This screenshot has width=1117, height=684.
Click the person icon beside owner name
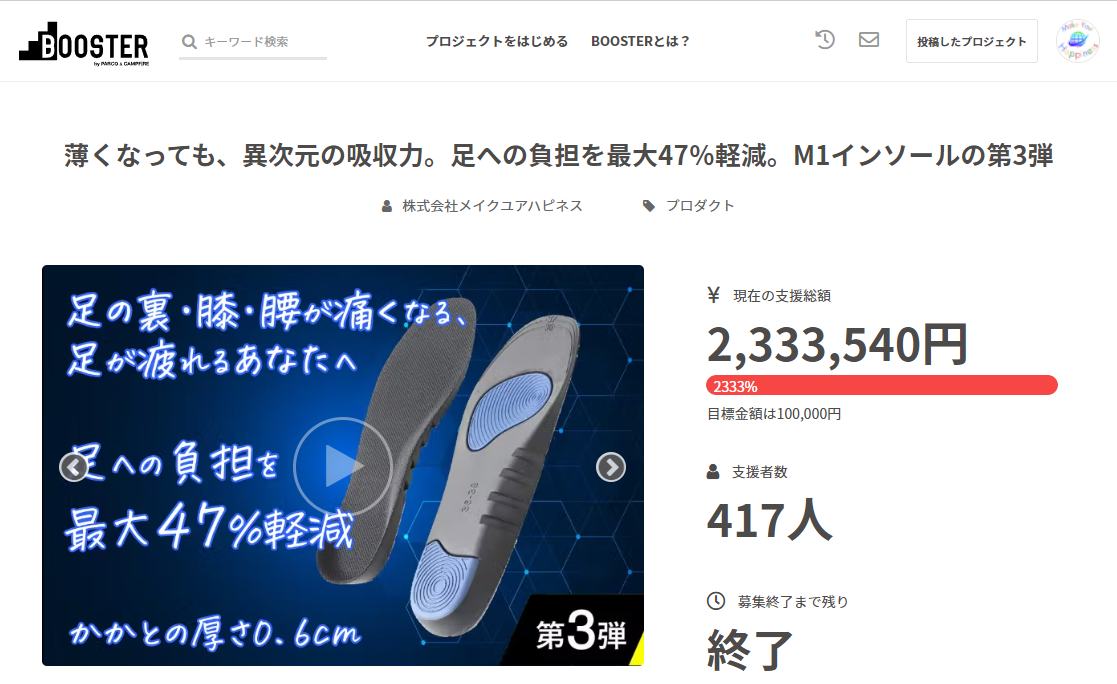387,206
